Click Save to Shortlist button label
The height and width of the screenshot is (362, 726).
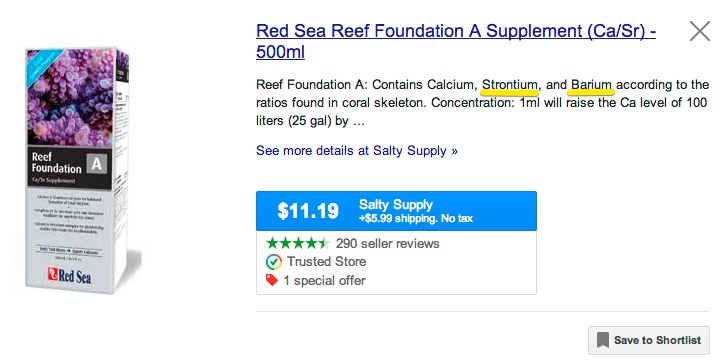657,340
